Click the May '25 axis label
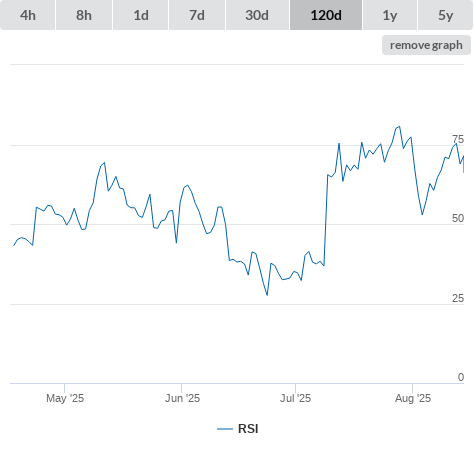474x455 pixels. 65,398
